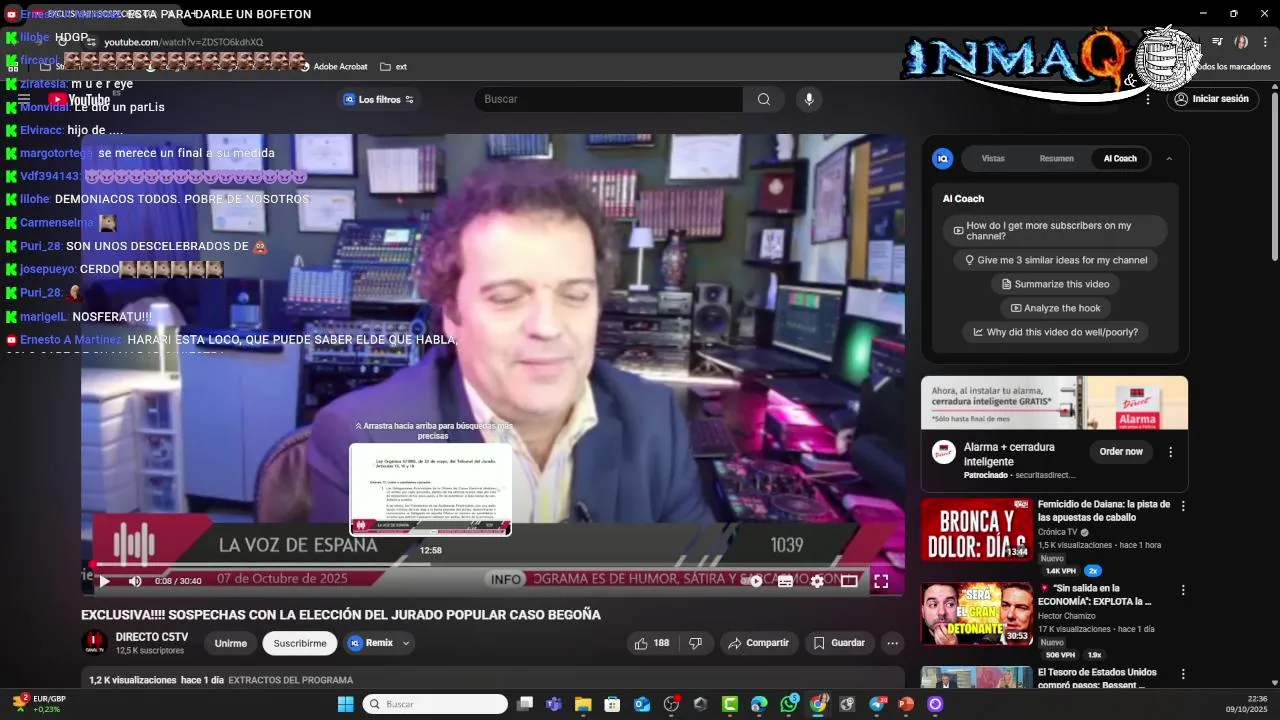Open 'El Tesoro de Estados Unidos' video title
The width and height of the screenshot is (1280, 720).
(x=1097, y=678)
